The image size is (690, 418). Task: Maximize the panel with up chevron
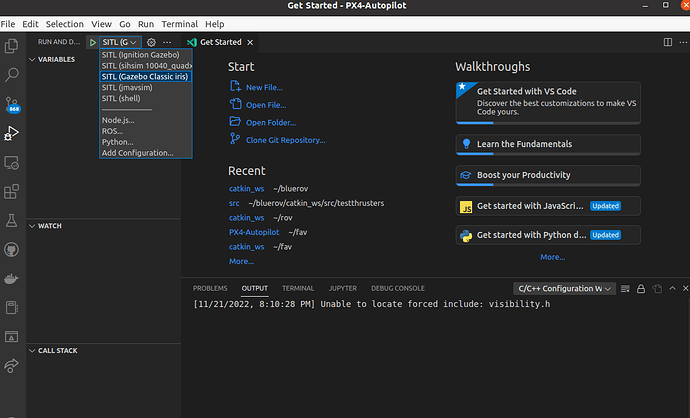point(672,288)
